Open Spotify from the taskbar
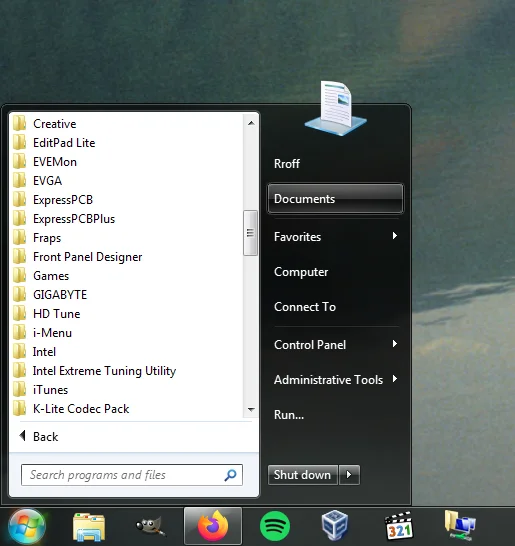The width and height of the screenshot is (515, 546). (x=275, y=526)
